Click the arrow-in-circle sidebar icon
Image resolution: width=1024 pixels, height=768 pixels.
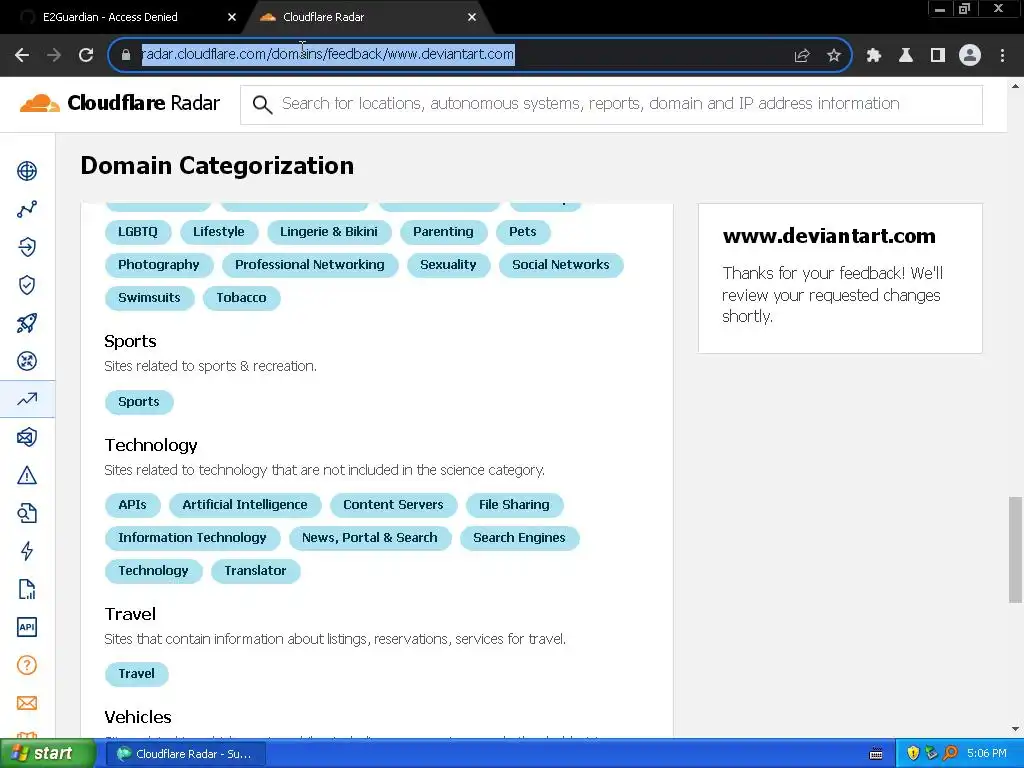pyautogui.click(x=27, y=247)
